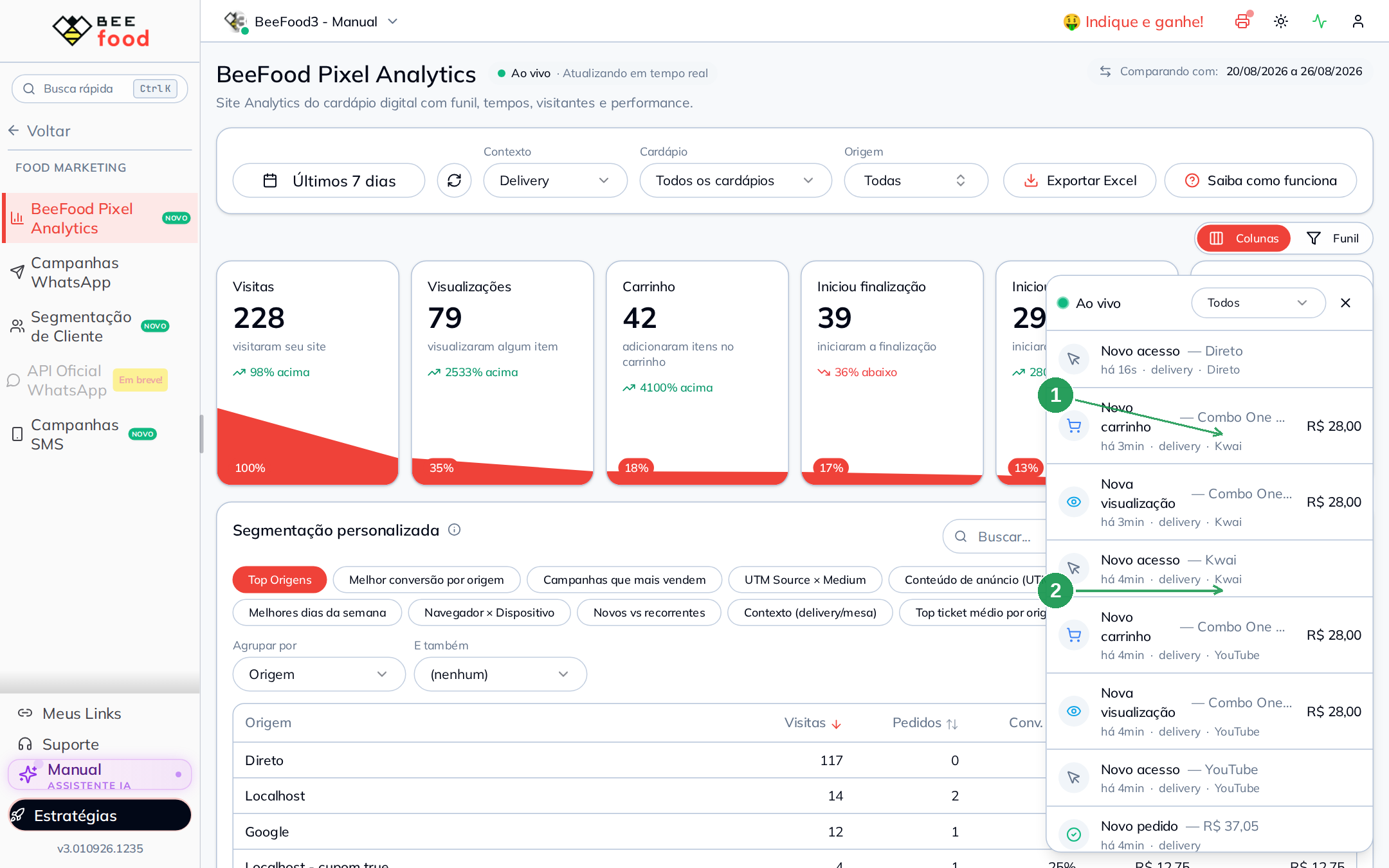Select Navegador × Dispositivo chip
Viewport: 1389px width, 868px height.
pos(489,613)
